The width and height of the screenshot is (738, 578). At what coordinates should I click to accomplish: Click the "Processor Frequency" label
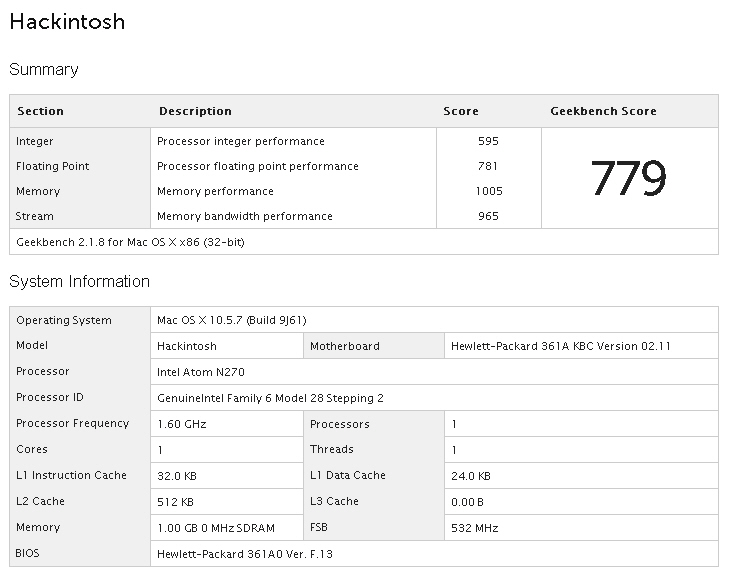coord(72,423)
